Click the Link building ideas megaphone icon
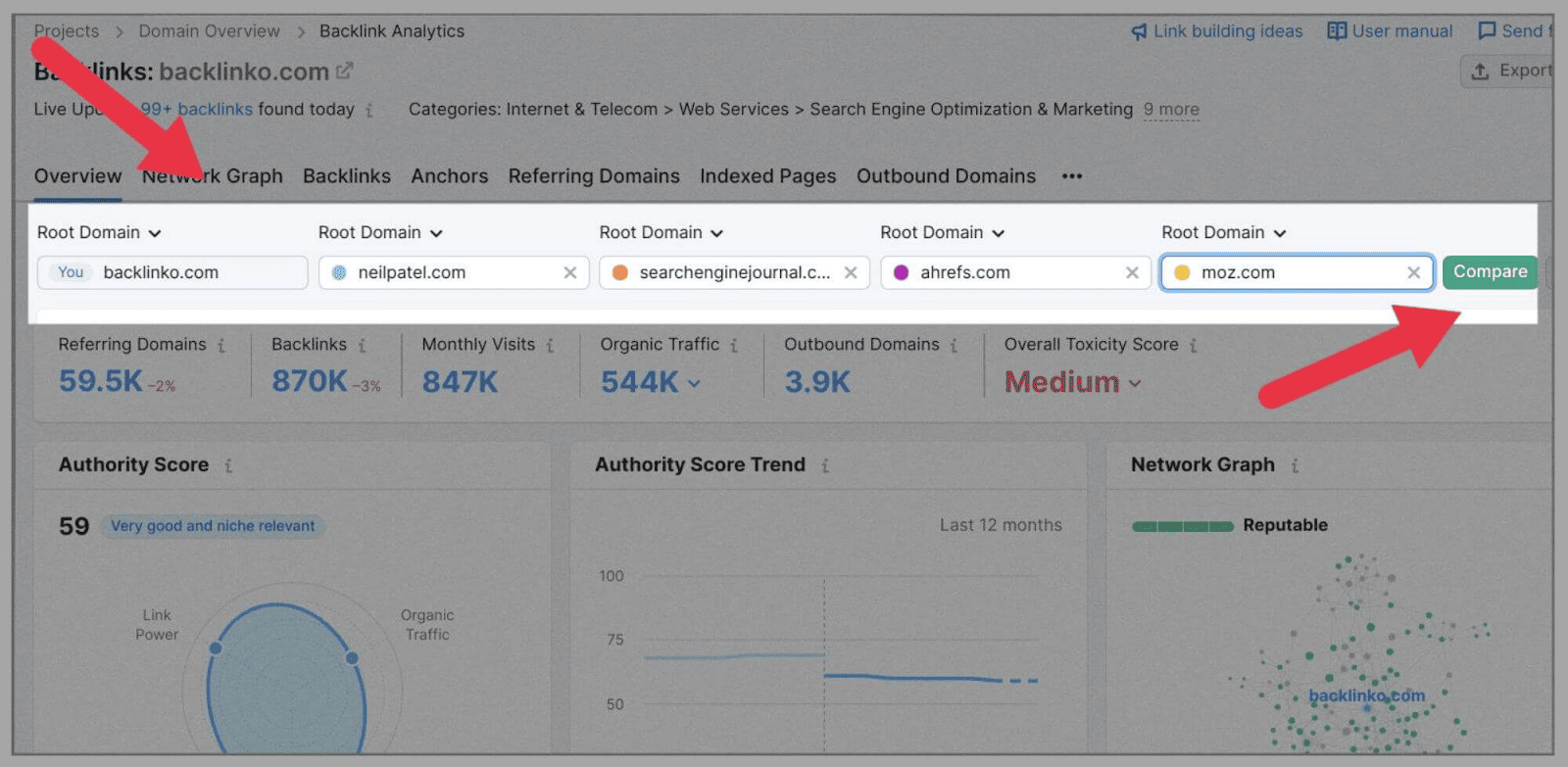The image size is (1568, 767). [1139, 31]
